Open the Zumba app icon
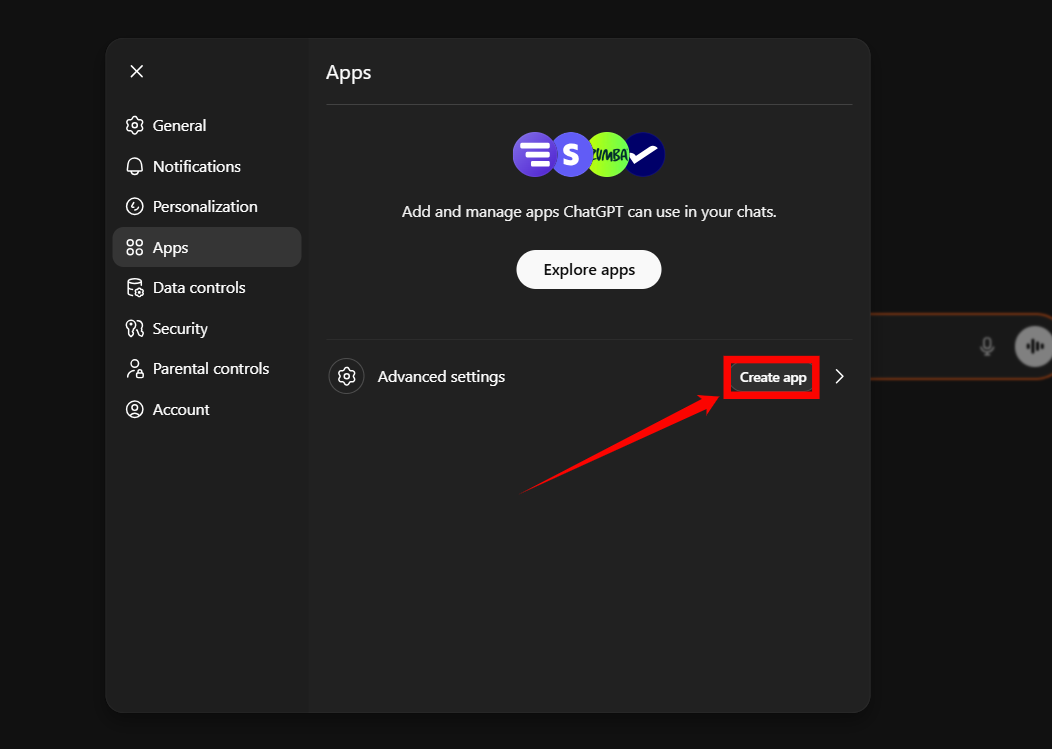1052x749 pixels. 608,154
